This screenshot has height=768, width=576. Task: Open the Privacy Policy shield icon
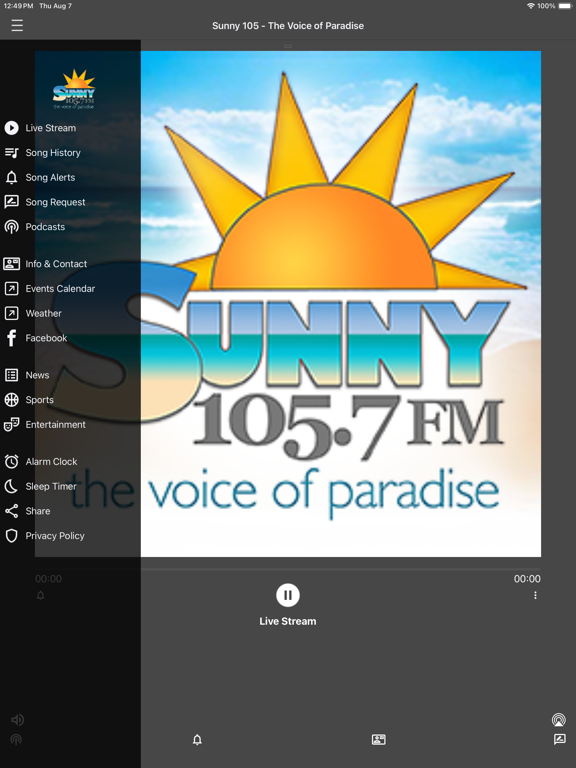click(x=11, y=536)
